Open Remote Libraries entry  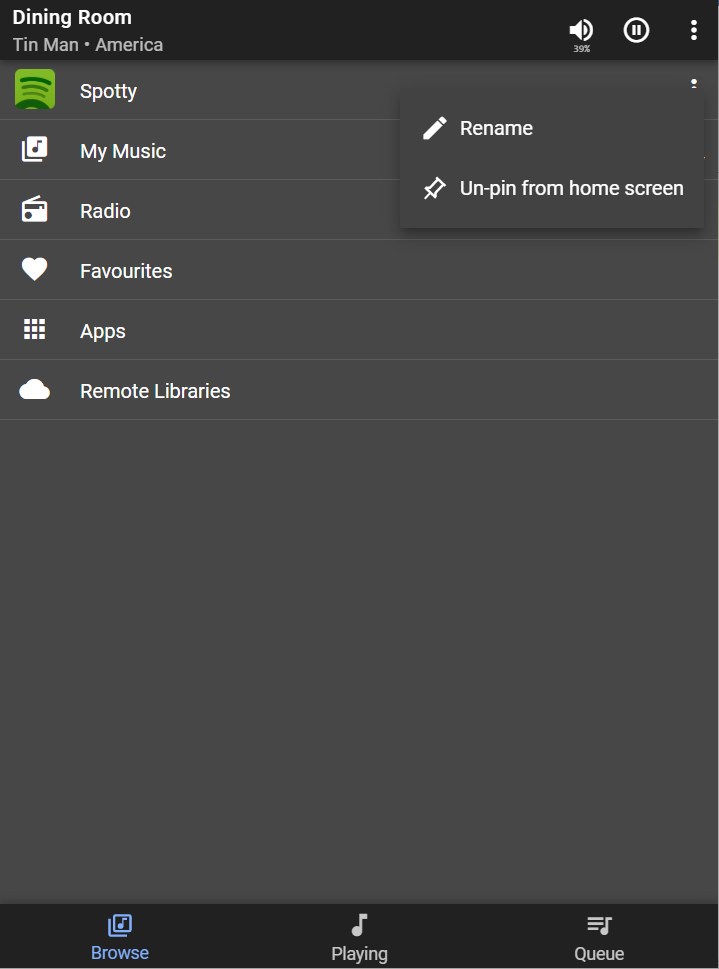[155, 391]
